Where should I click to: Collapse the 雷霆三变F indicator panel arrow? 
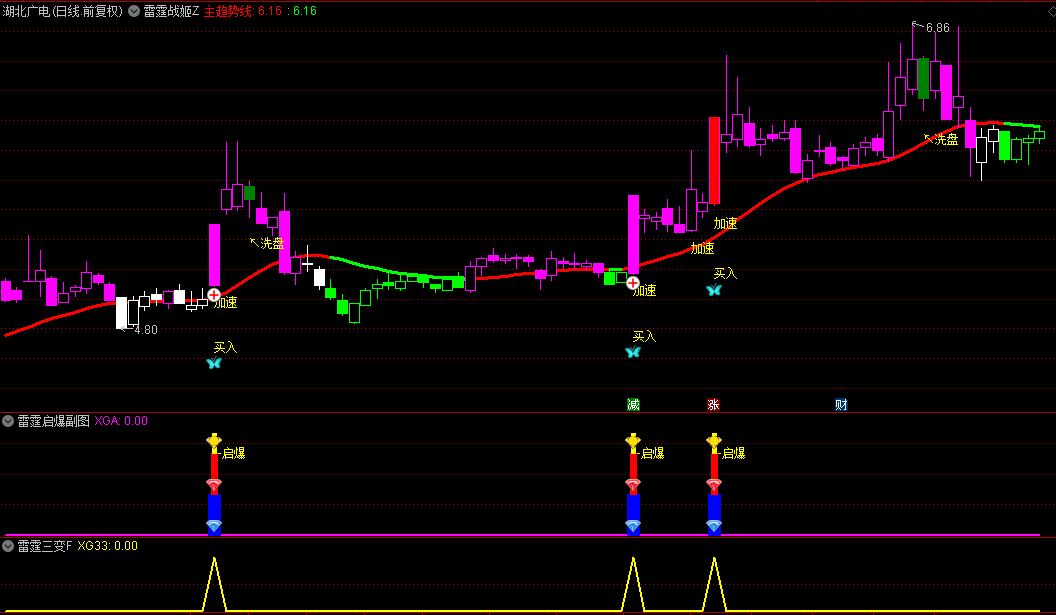8,546
